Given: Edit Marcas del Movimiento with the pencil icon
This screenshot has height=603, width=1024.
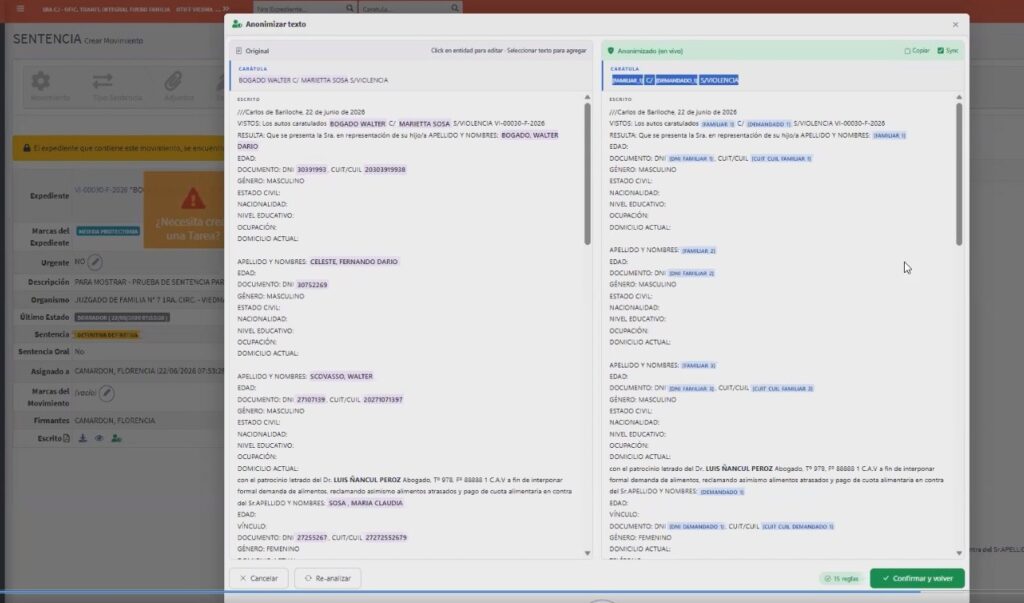Looking at the screenshot, I should (107, 393).
